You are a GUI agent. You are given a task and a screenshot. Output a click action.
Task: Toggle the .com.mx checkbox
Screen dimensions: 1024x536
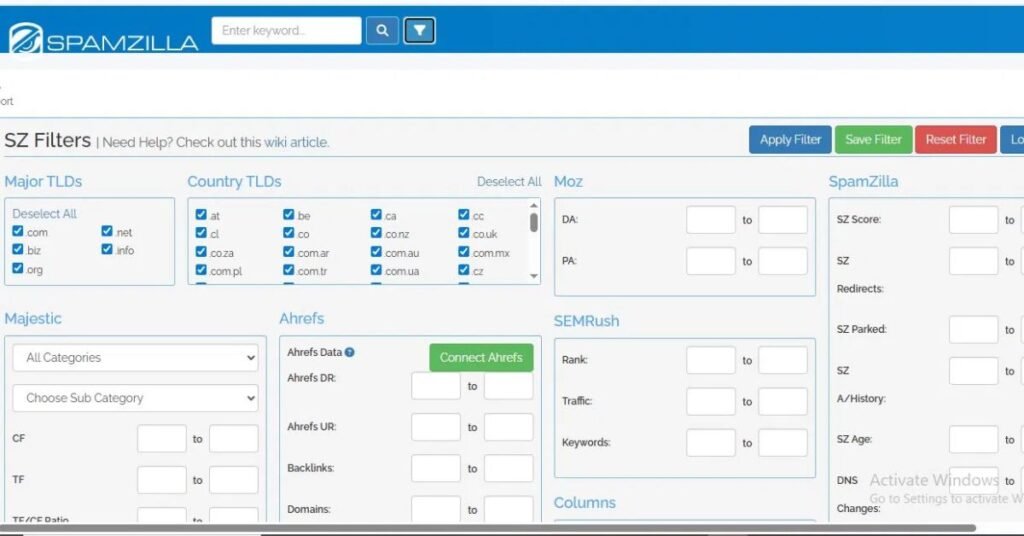[x=464, y=251]
